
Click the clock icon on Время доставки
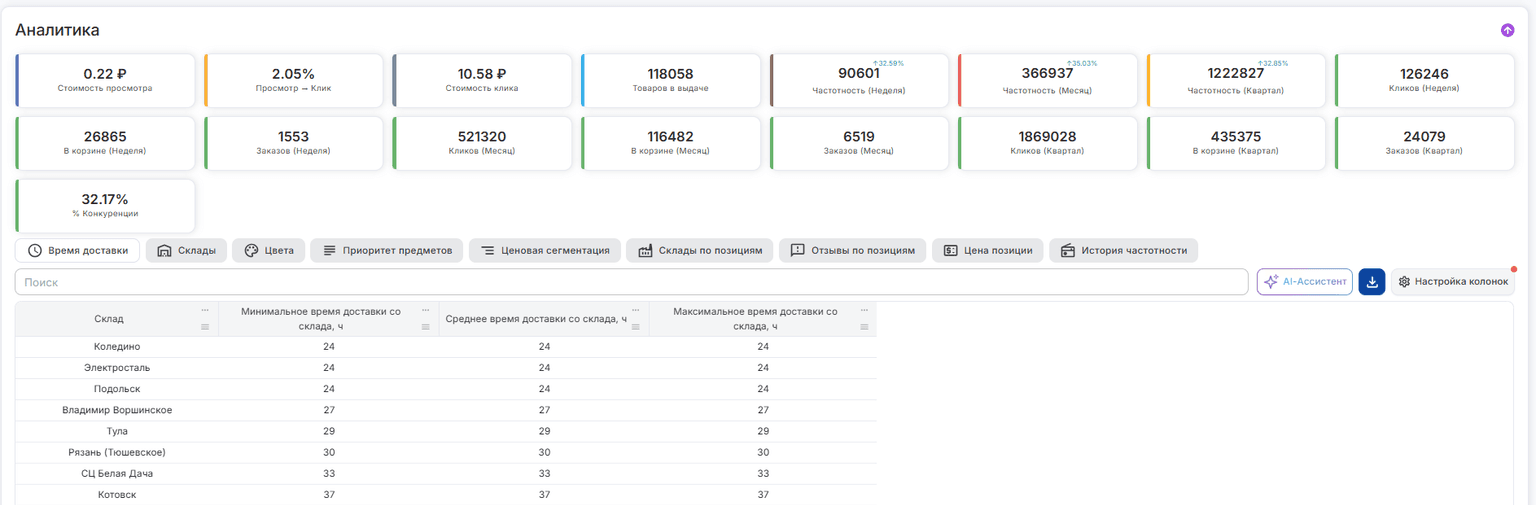35,250
